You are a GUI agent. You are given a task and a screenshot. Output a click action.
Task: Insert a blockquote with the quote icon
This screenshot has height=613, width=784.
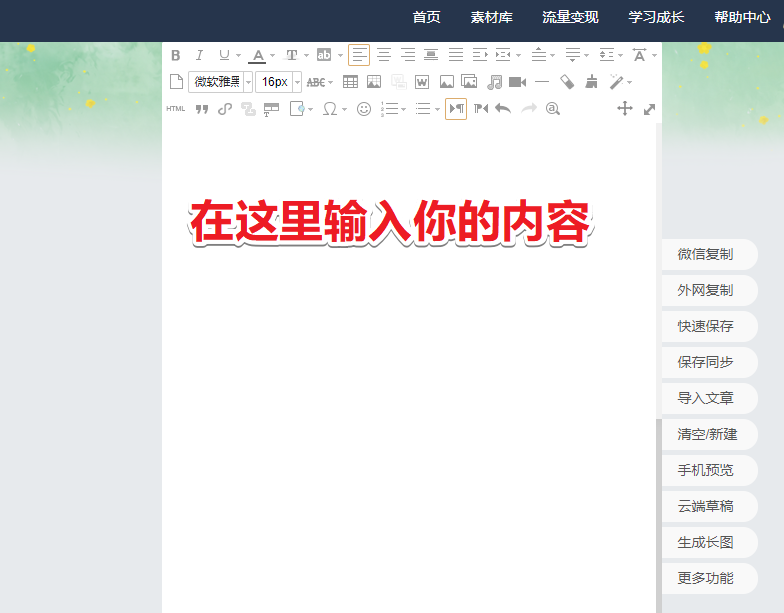point(202,108)
